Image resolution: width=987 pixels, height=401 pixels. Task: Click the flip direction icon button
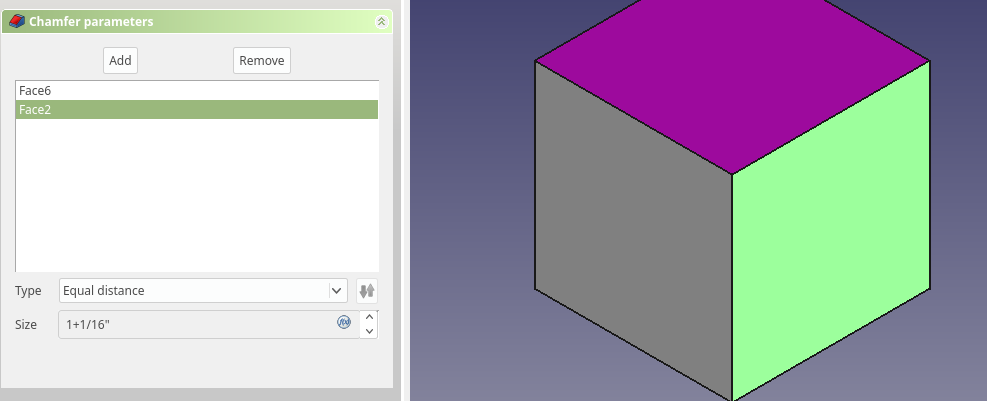point(367,290)
